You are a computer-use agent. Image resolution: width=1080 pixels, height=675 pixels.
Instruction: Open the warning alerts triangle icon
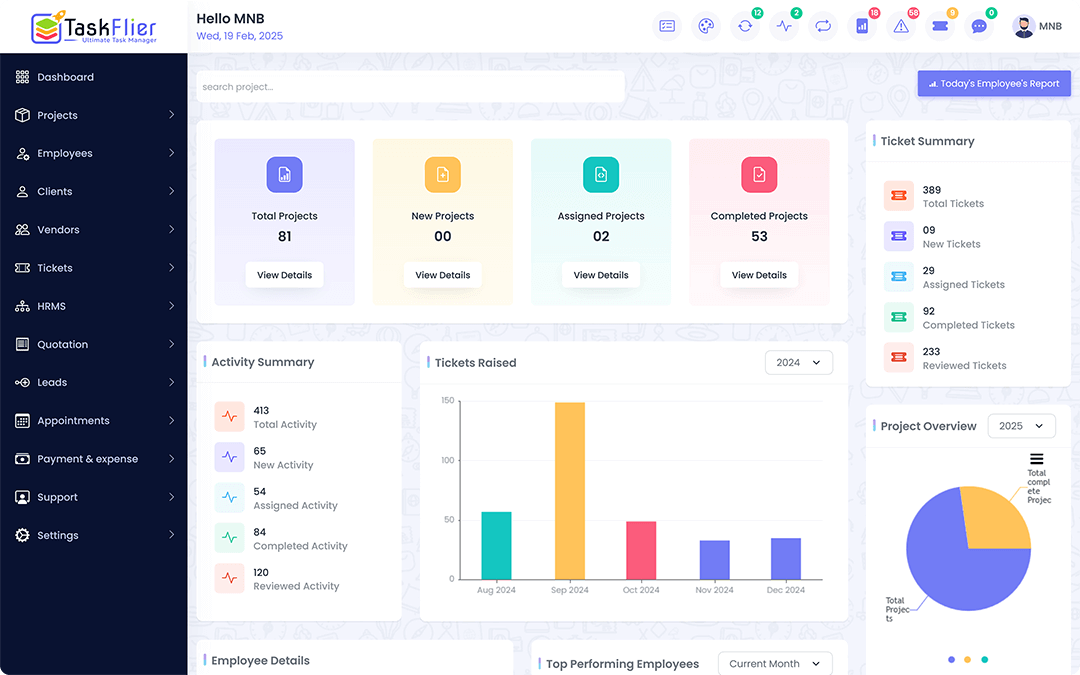click(x=901, y=27)
